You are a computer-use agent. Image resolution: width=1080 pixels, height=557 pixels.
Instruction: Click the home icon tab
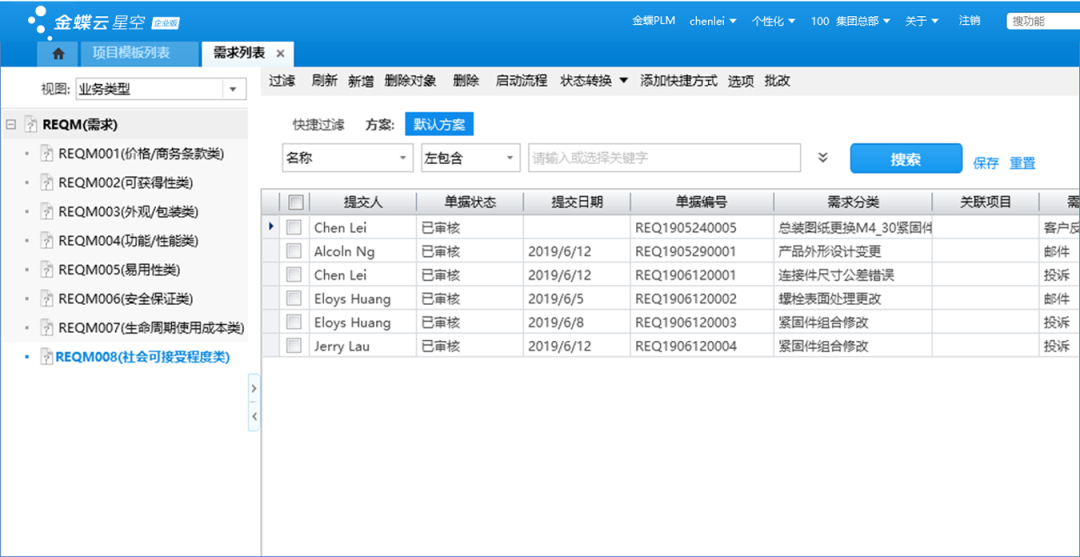(58, 53)
